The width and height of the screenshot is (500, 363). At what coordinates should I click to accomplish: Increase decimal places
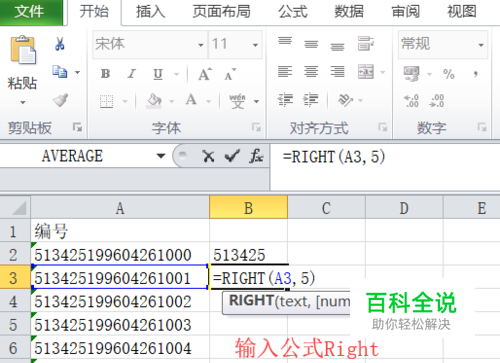(411, 101)
